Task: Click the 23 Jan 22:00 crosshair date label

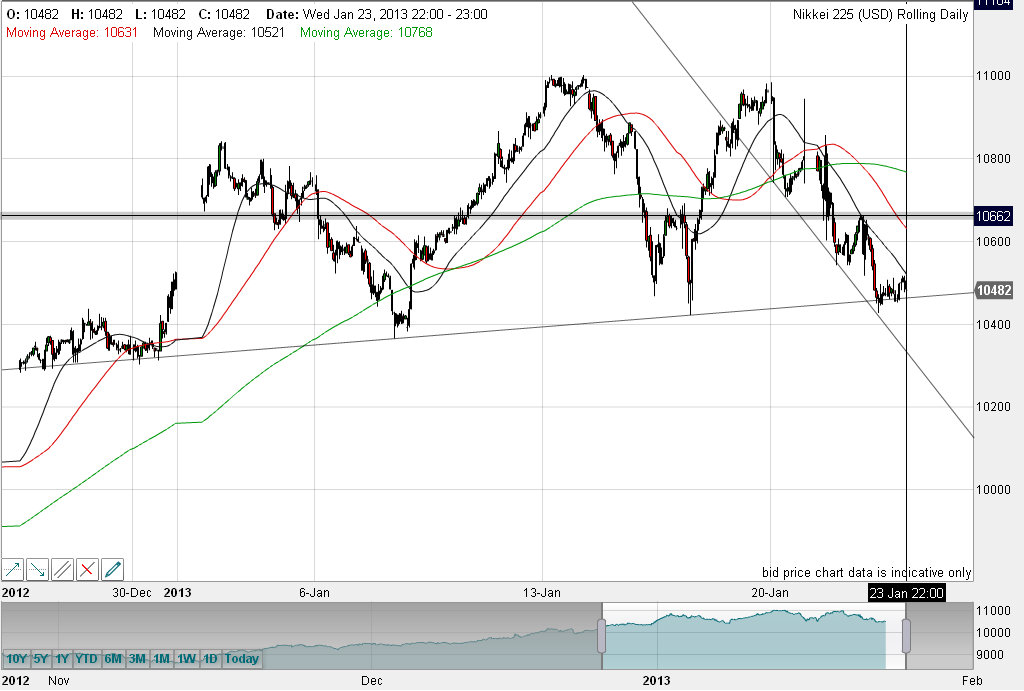Action: [x=906, y=593]
